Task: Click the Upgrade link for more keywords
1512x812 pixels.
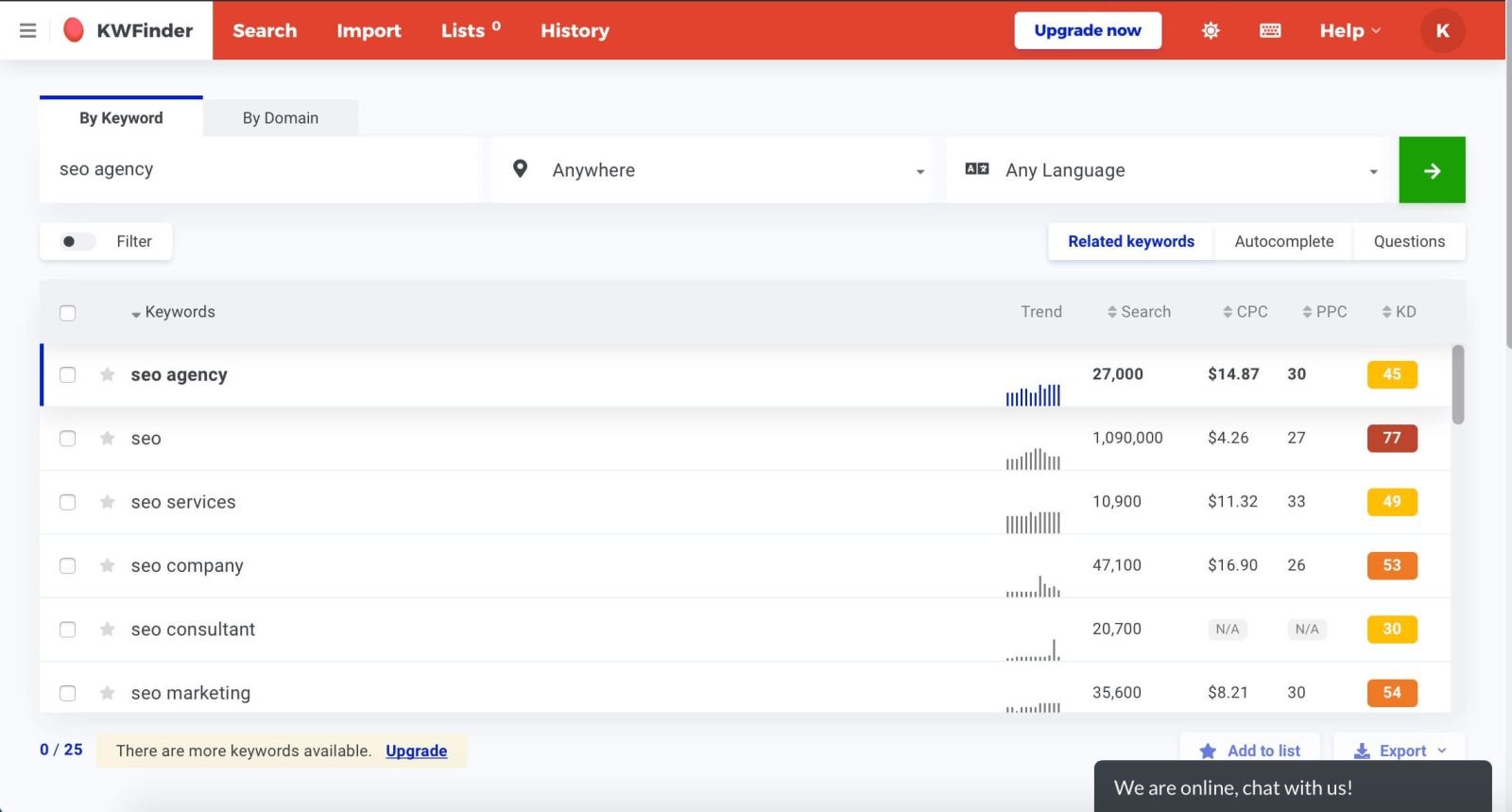Action: tap(416, 751)
